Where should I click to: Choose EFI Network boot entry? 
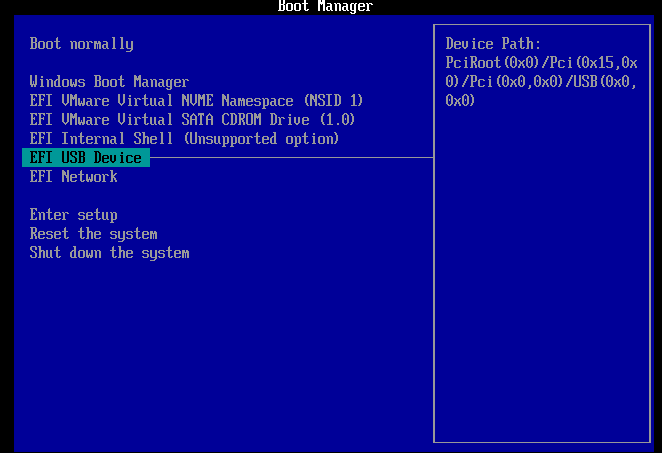(x=73, y=177)
